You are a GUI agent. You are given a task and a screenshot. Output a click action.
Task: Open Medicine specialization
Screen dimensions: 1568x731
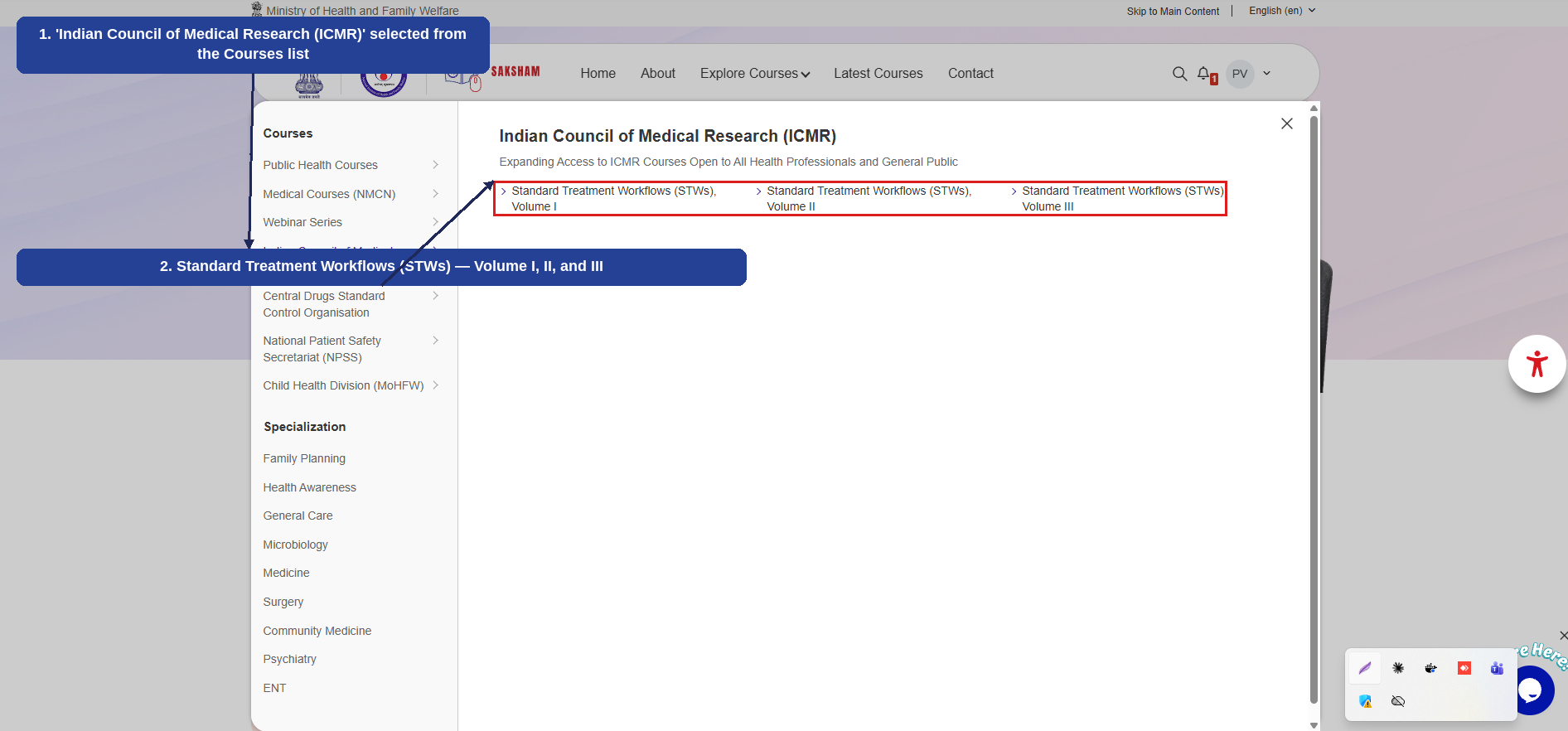[x=286, y=573]
